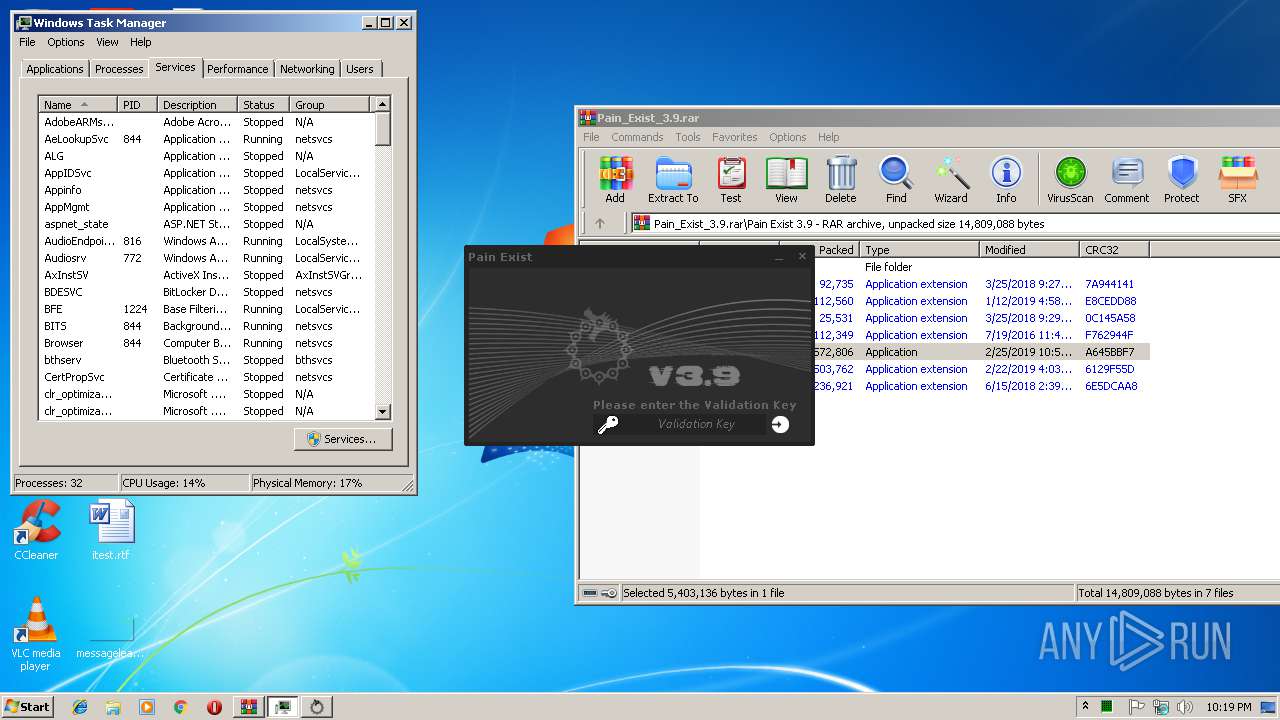The width and height of the screenshot is (1280, 720).
Task: Launch the Wizard wand tool
Action: (951, 180)
